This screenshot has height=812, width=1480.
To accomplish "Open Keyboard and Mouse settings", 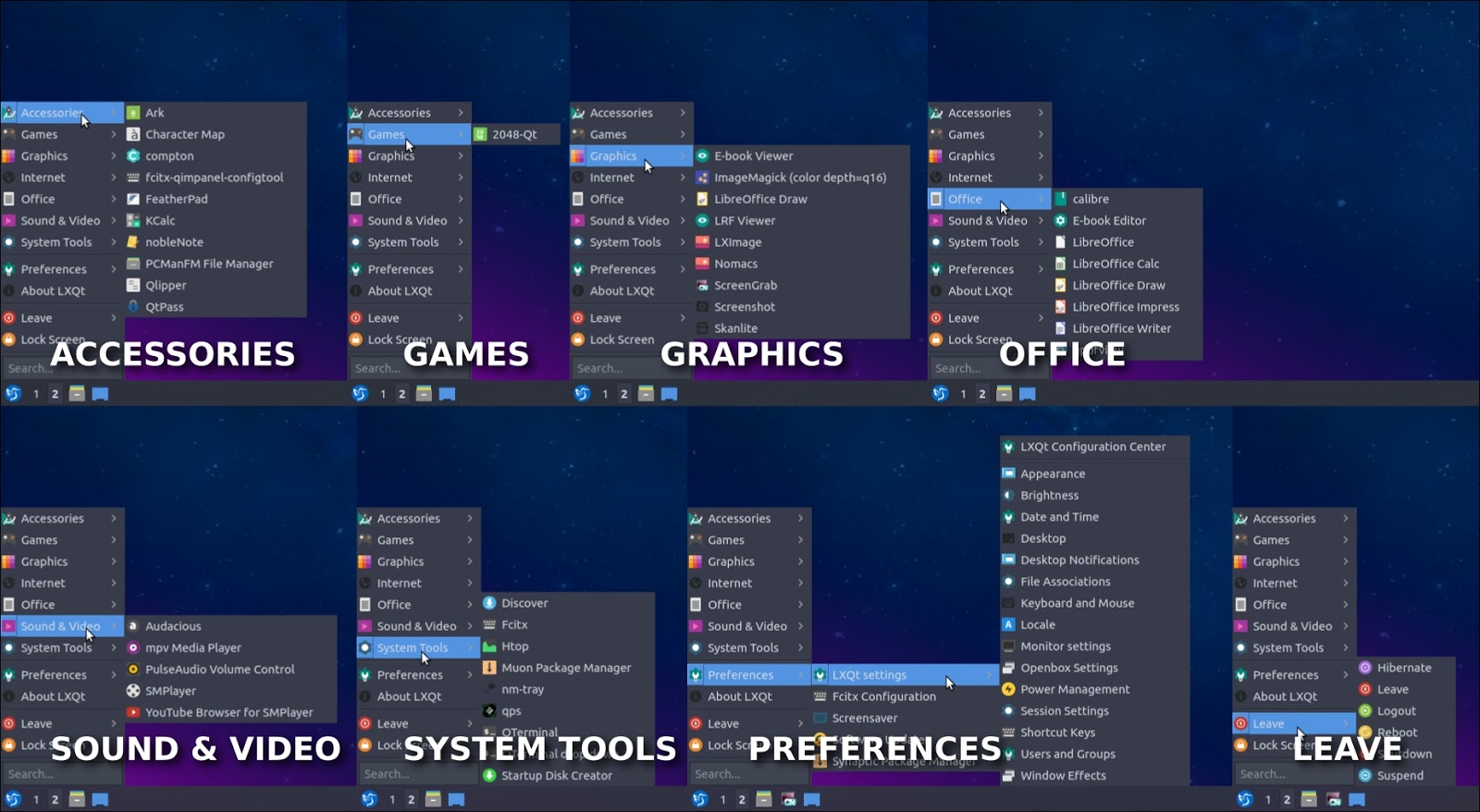I will point(1094,603).
